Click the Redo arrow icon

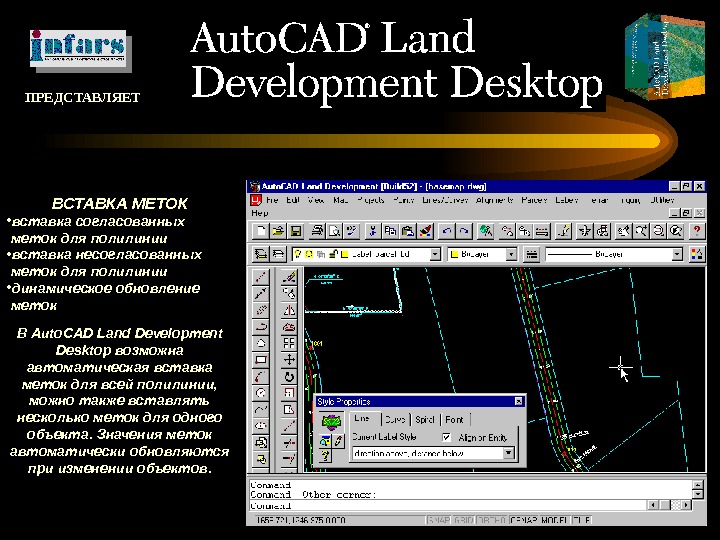coord(464,231)
